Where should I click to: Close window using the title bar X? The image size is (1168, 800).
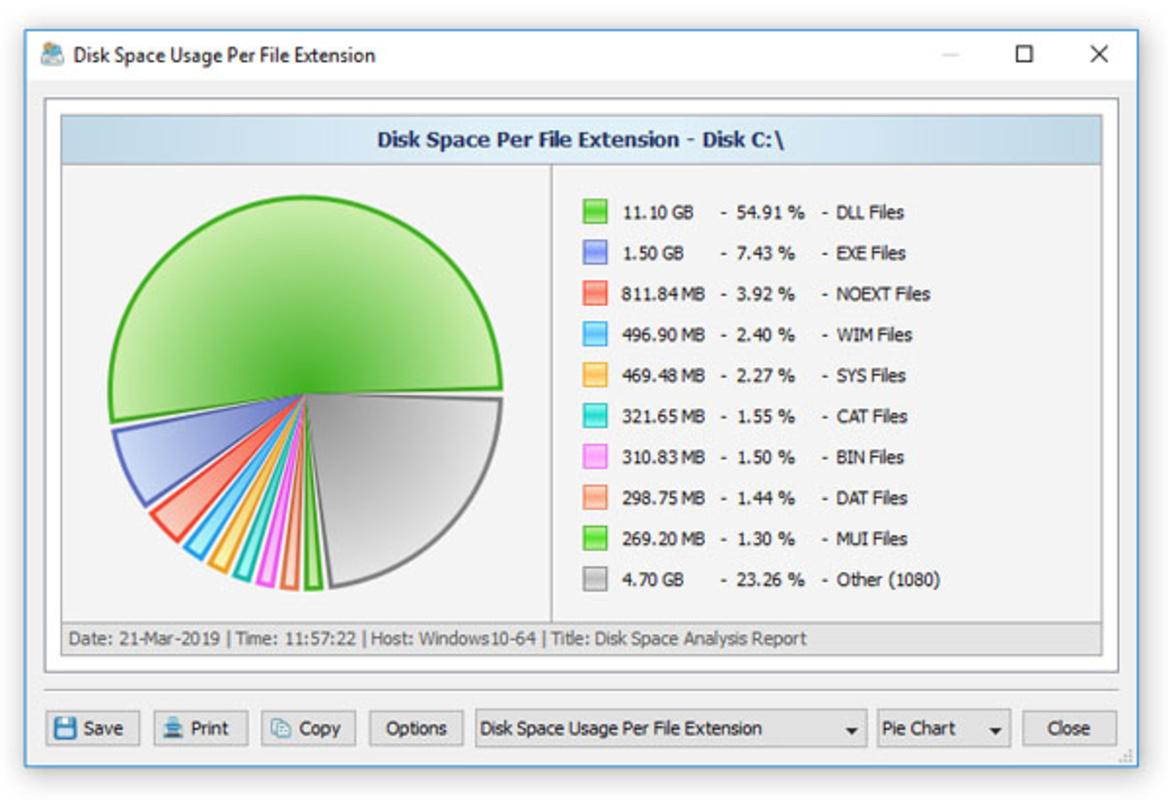[1099, 54]
